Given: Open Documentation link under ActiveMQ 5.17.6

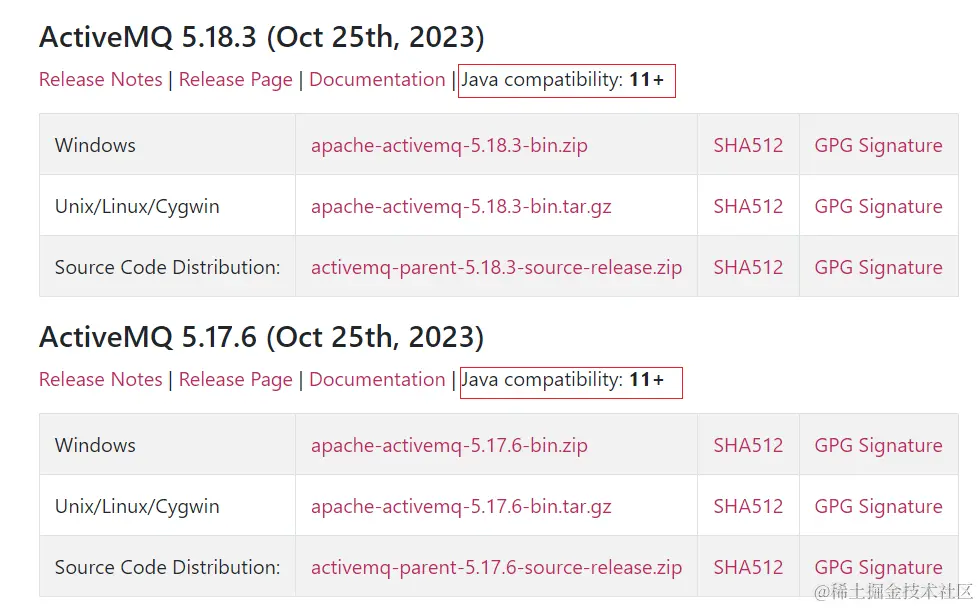Looking at the screenshot, I should (x=377, y=380).
